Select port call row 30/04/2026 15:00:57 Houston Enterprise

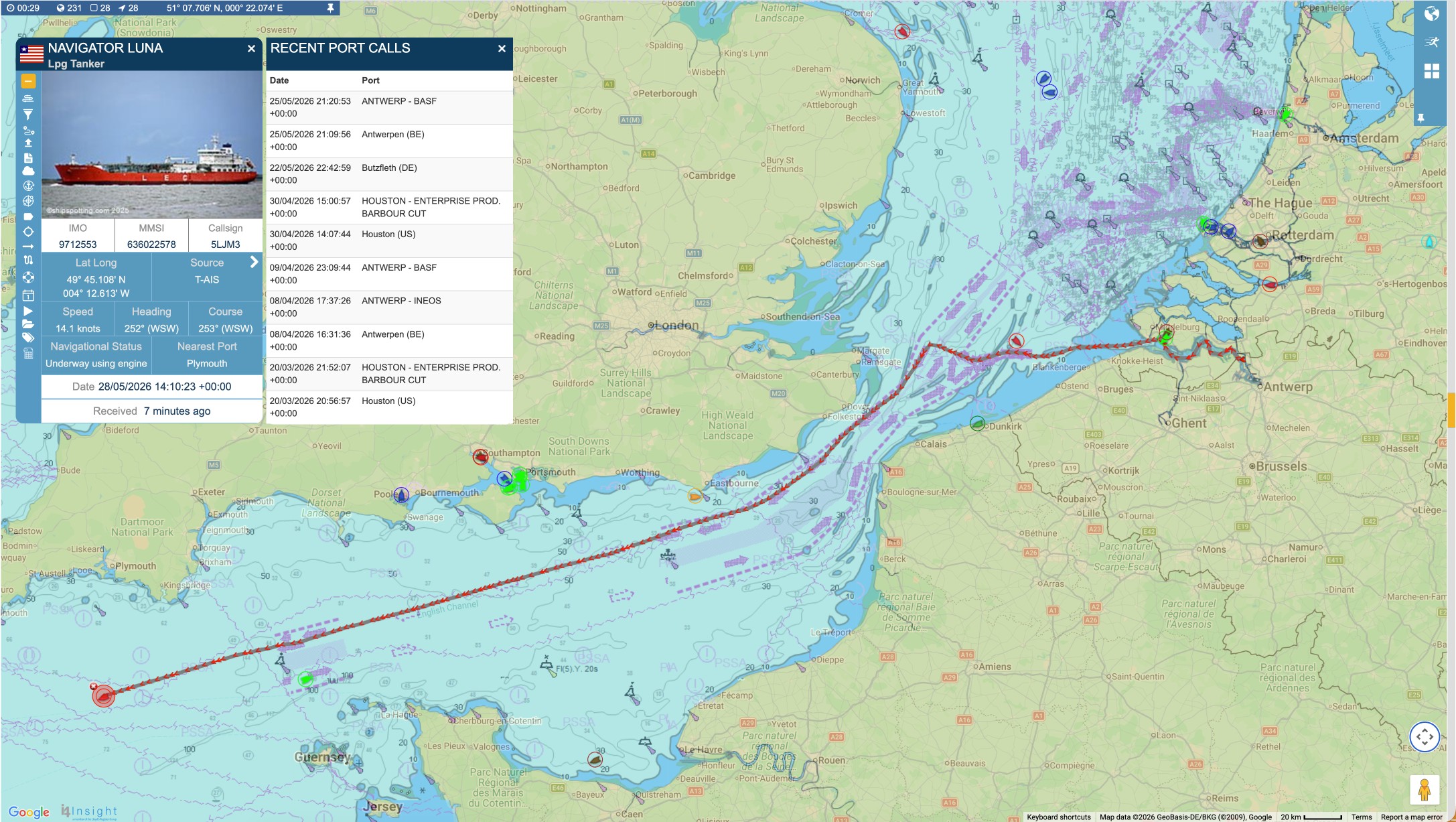[x=390, y=207]
